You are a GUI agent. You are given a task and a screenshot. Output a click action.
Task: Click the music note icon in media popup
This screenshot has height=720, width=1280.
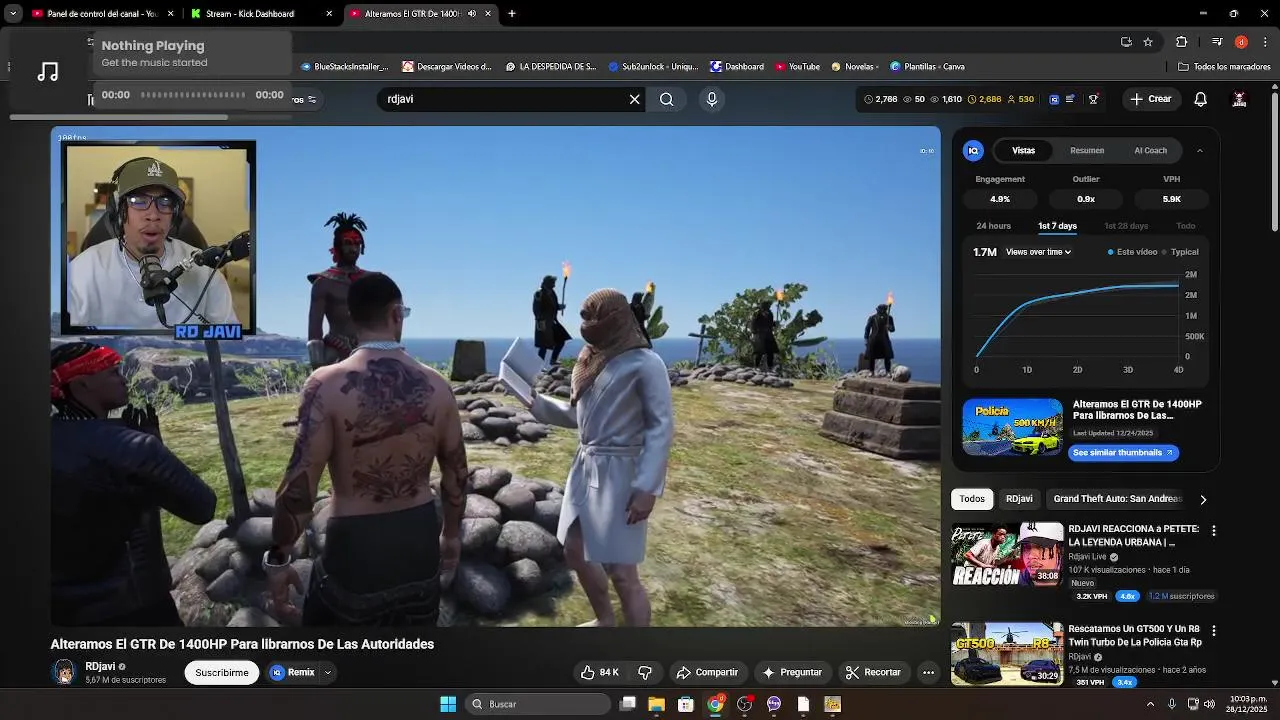47,72
